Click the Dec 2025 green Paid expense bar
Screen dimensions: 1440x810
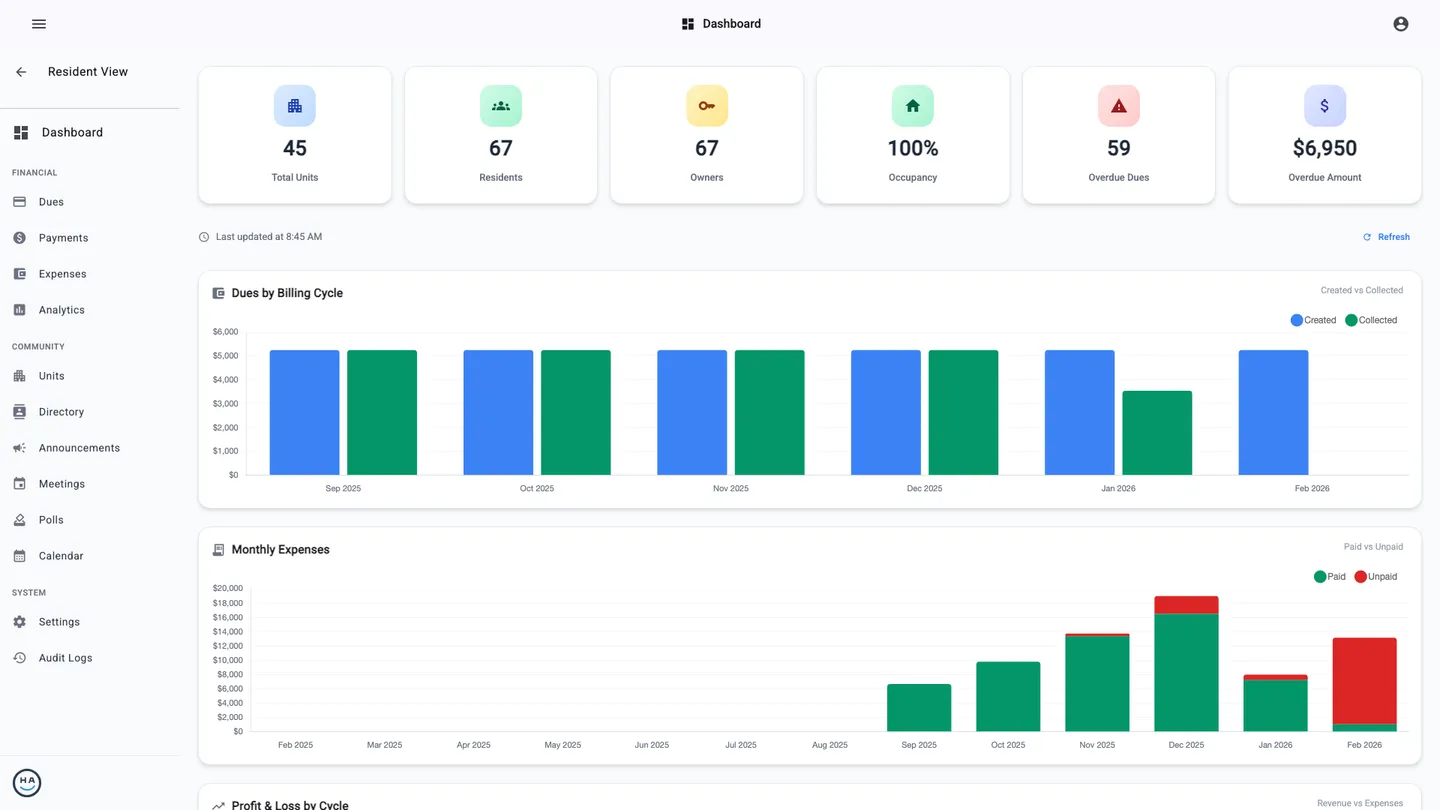pos(1186,673)
